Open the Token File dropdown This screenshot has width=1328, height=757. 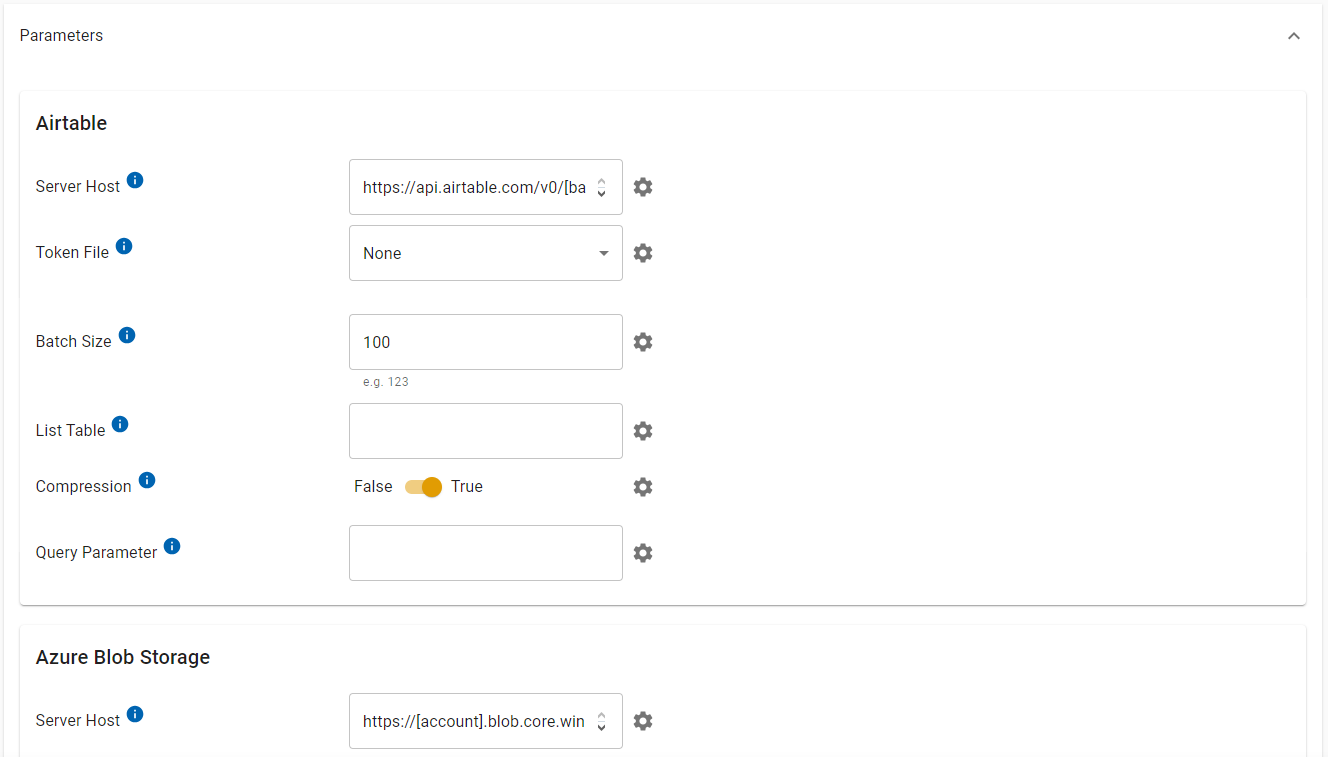coord(486,253)
